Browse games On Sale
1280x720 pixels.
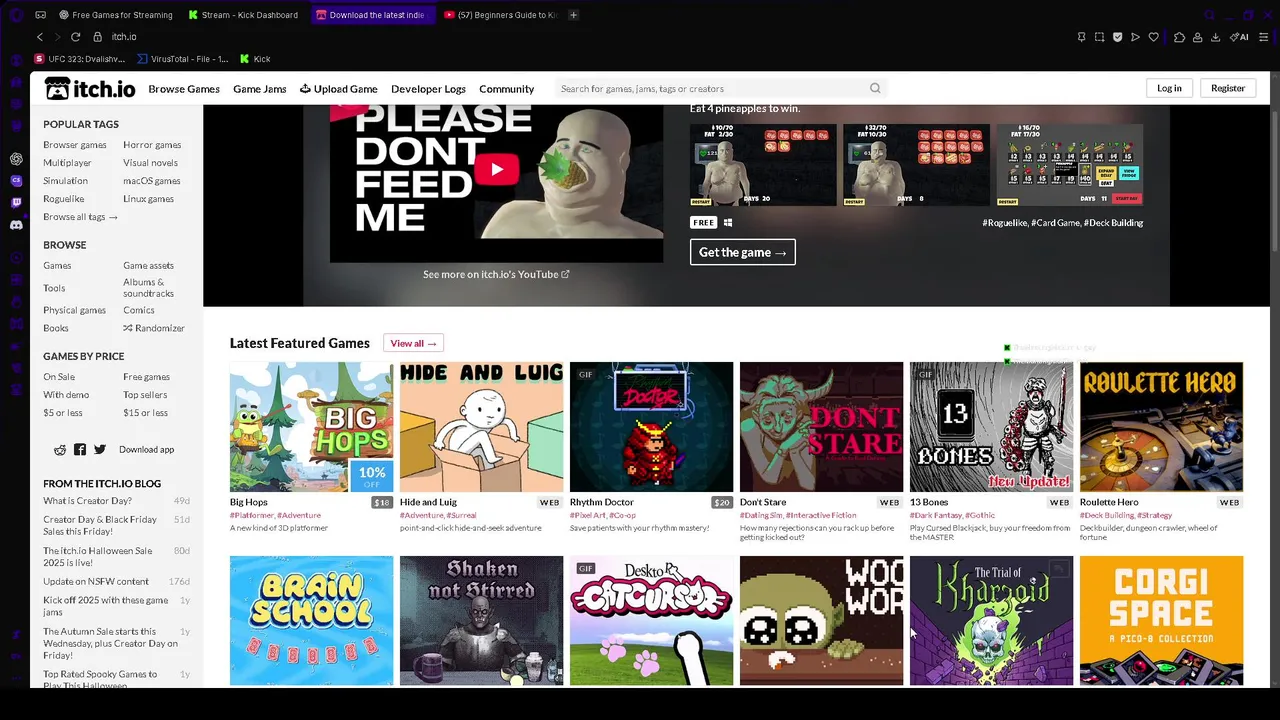pyautogui.click(x=59, y=377)
